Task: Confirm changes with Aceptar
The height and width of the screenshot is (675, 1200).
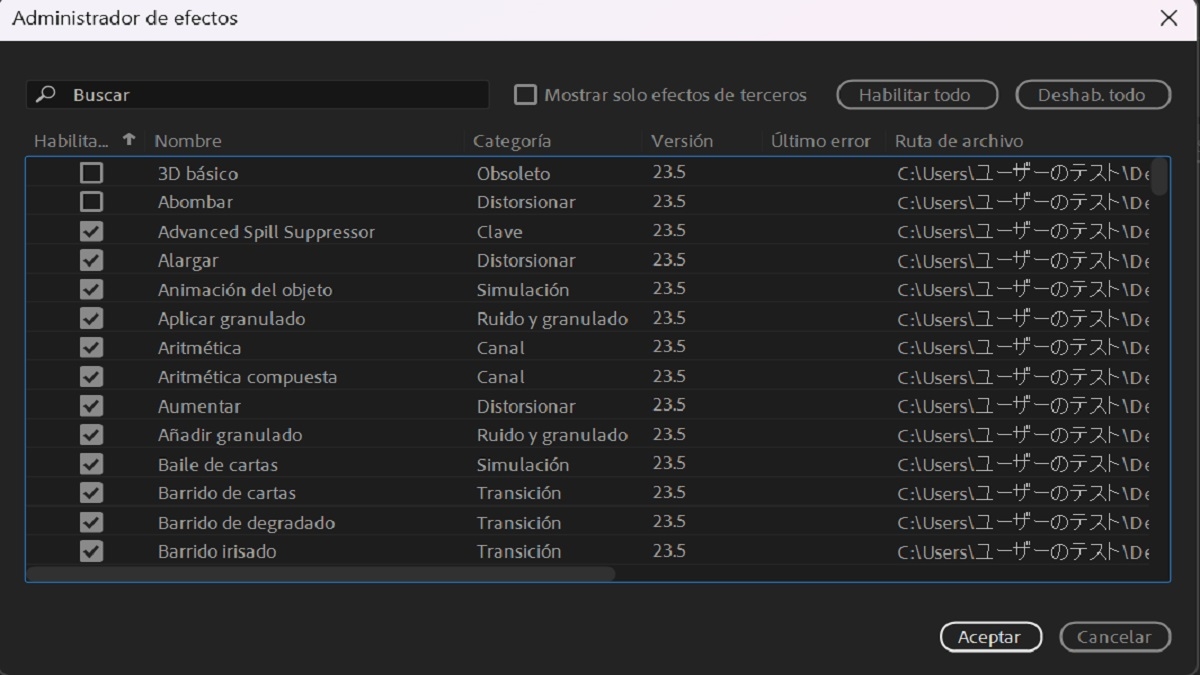Action: [991, 636]
